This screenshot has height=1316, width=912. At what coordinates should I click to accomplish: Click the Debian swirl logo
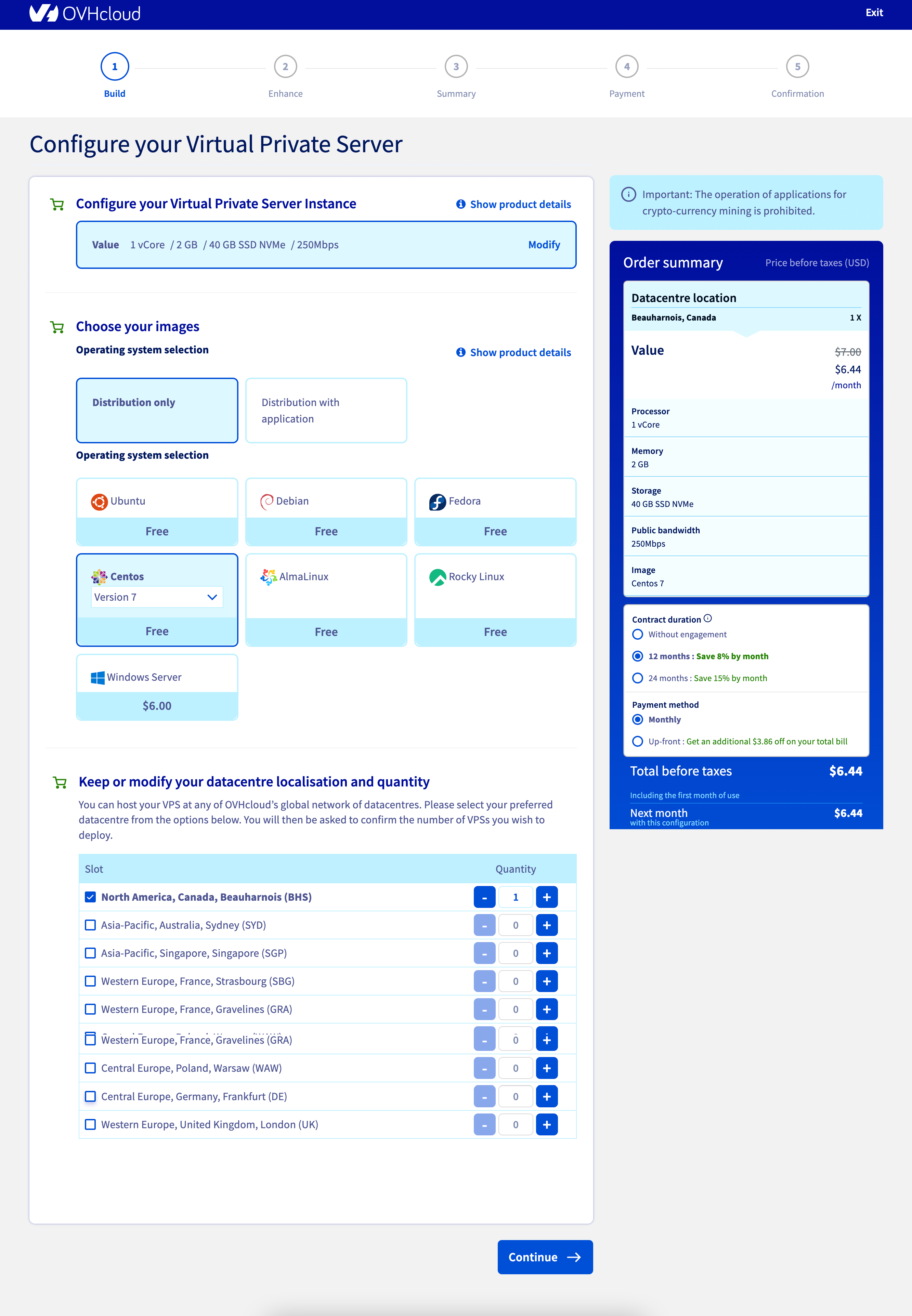point(266,502)
